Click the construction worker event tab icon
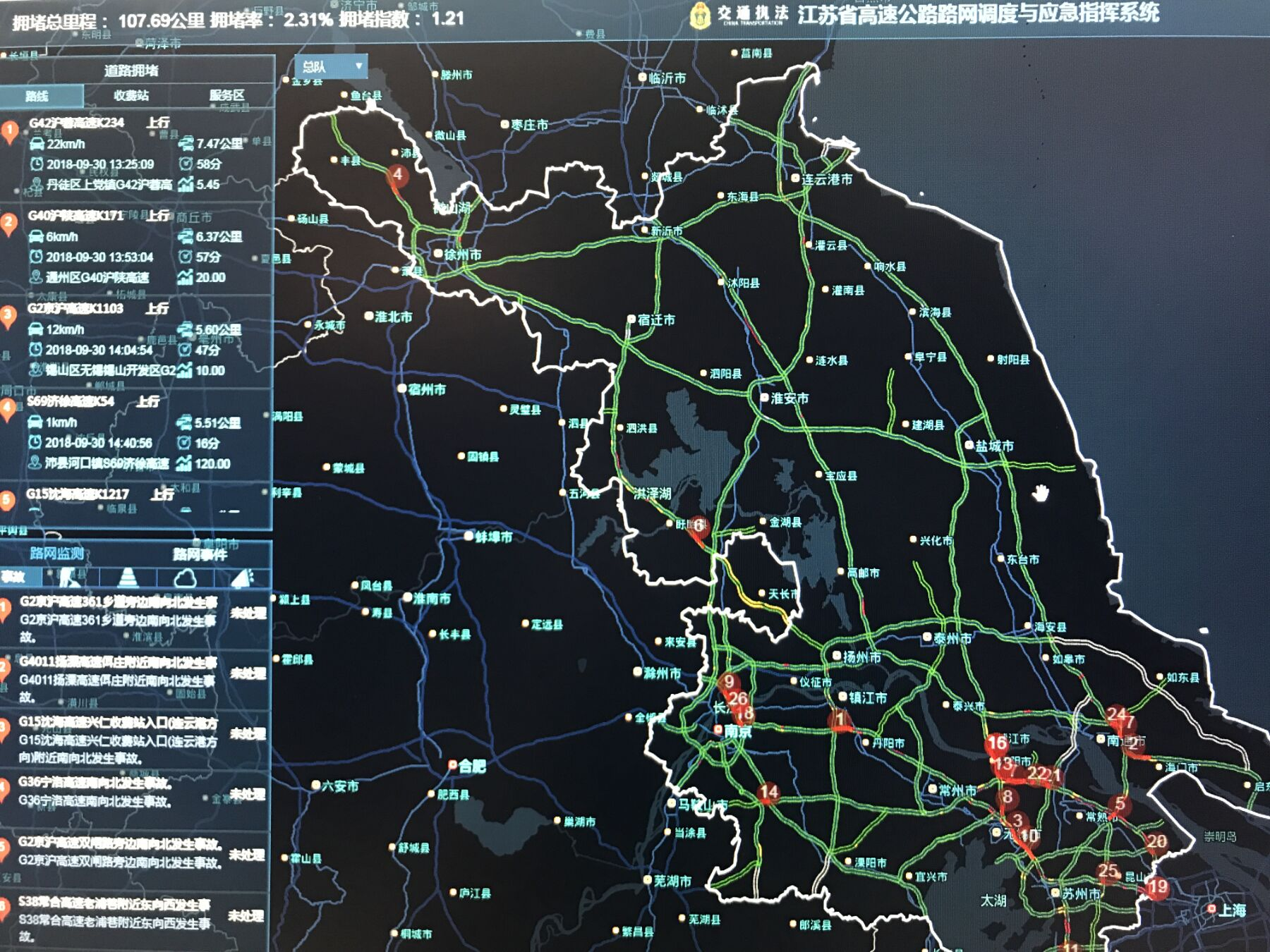1270x952 pixels. [70, 578]
